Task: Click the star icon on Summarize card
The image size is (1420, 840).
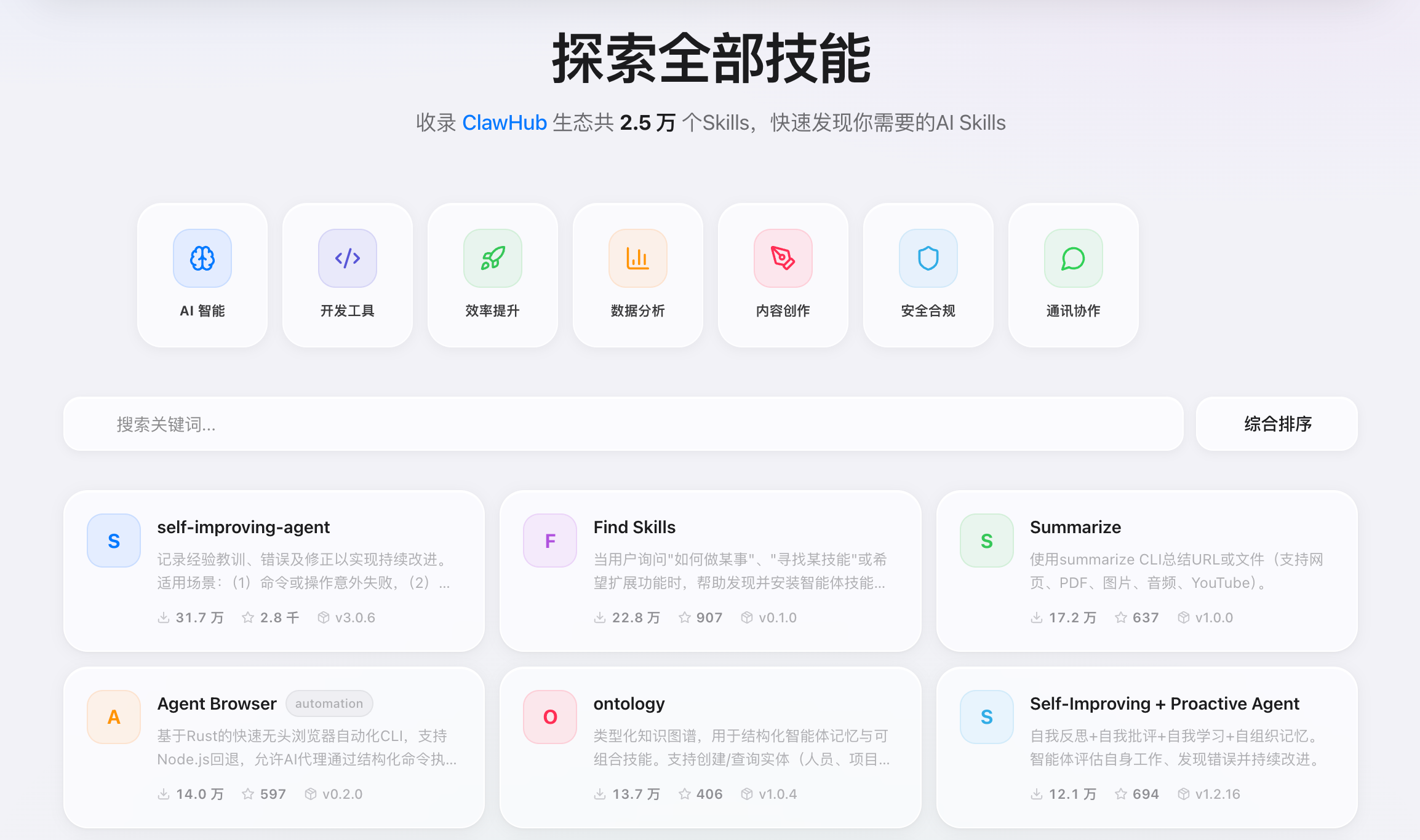Action: pyautogui.click(x=1121, y=617)
